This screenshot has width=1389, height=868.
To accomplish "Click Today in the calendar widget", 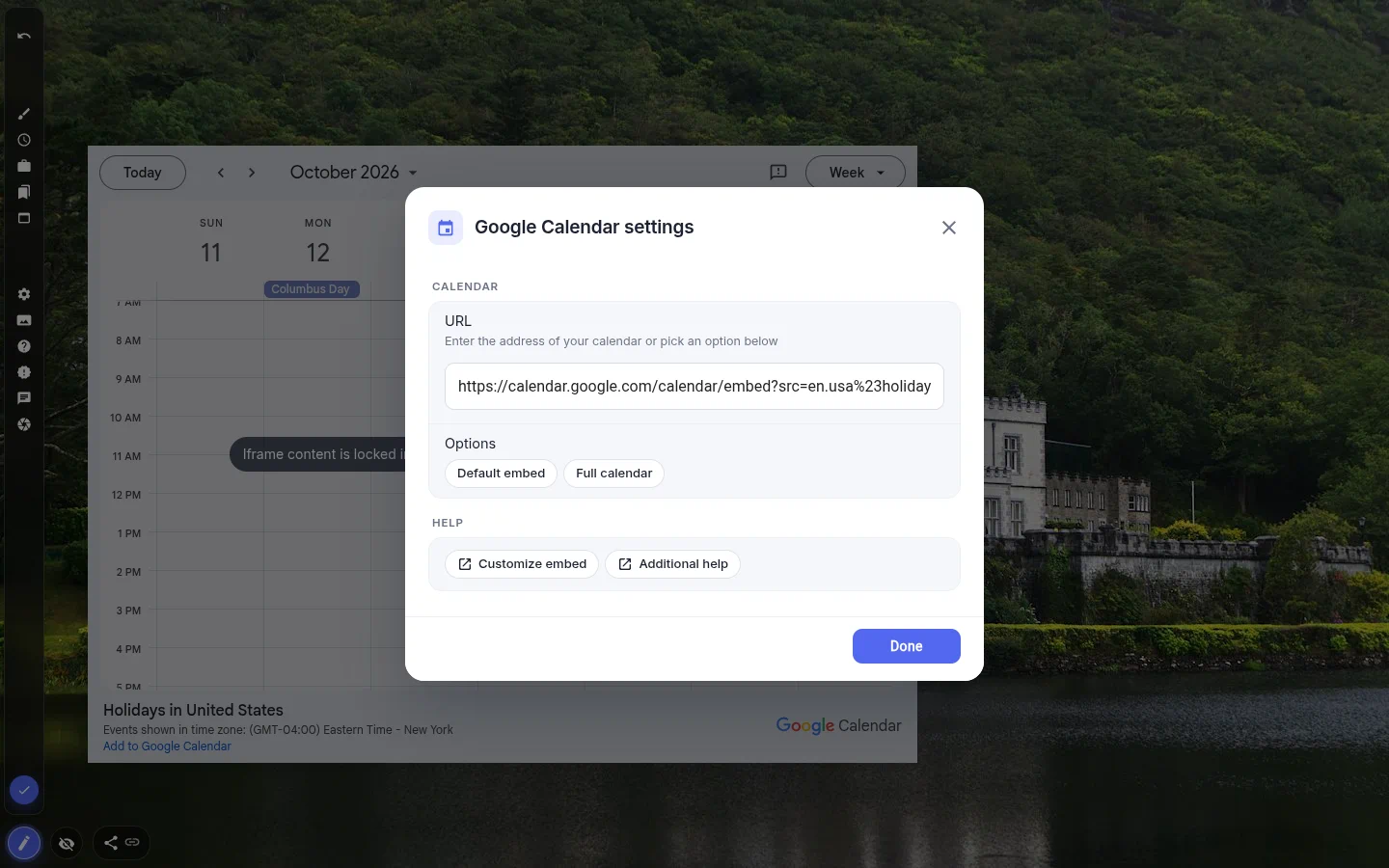I will point(143,173).
